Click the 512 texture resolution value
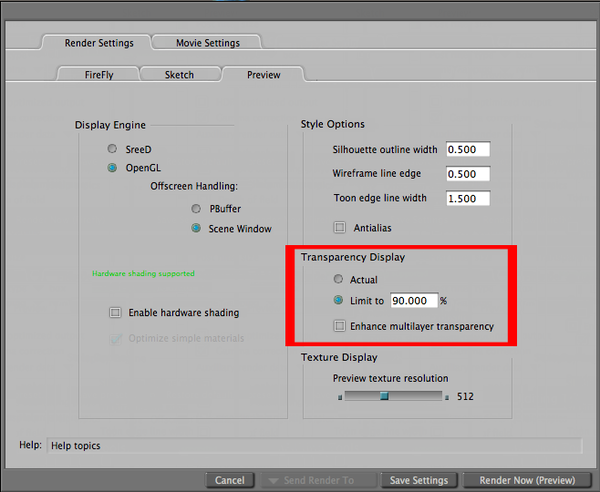Image resolution: width=600 pixels, height=492 pixels. (x=465, y=396)
